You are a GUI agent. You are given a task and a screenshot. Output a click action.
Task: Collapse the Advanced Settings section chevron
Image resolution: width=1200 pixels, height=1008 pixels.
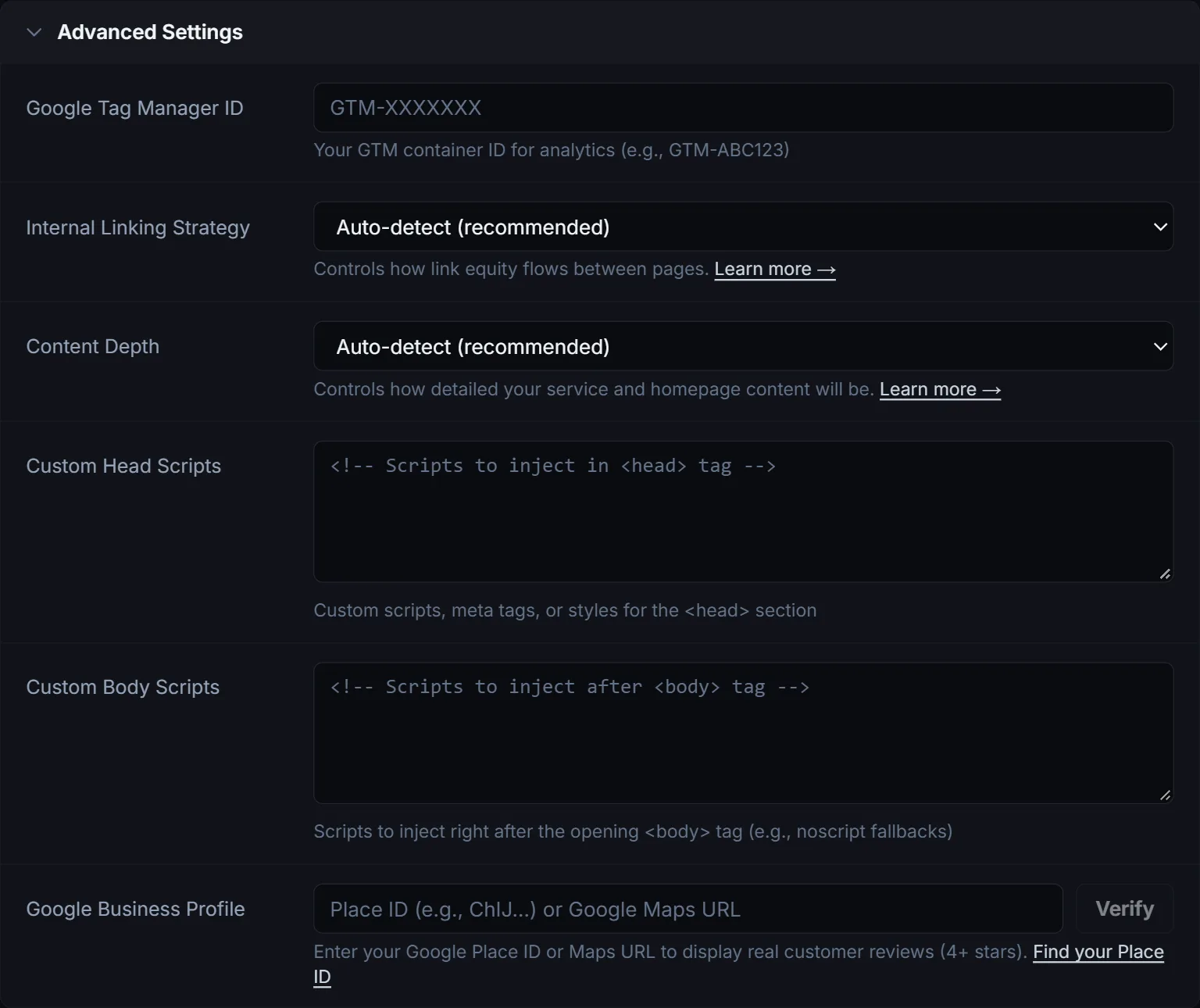[34, 32]
